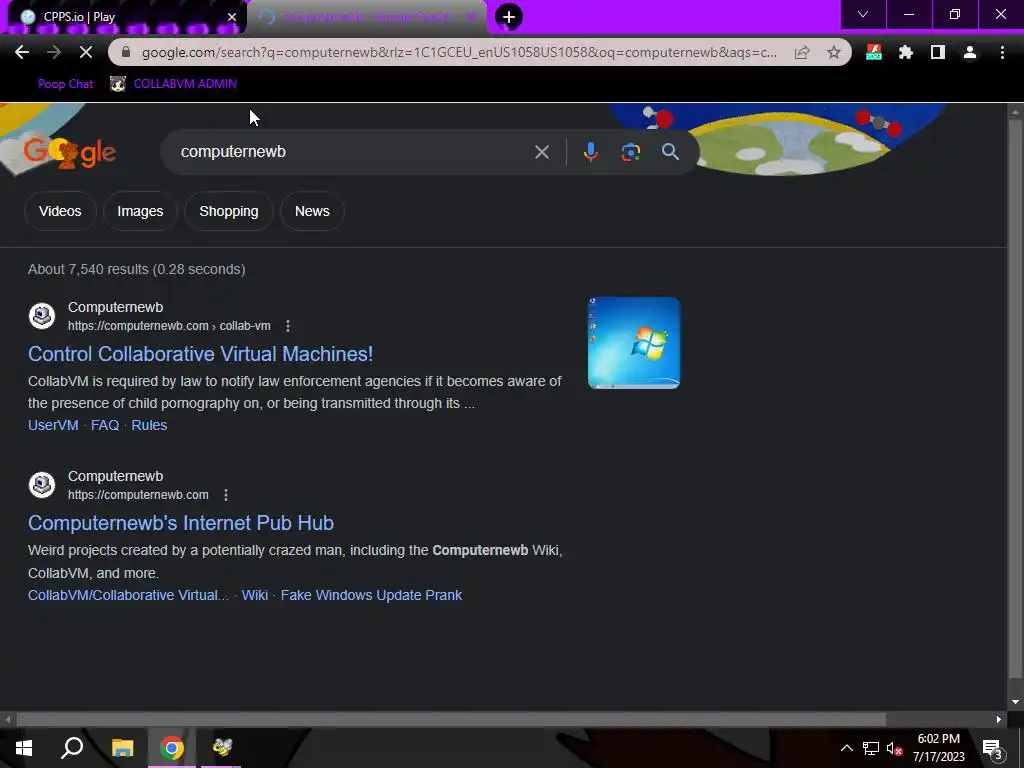This screenshot has height=768, width=1024.
Task: Toggle the browser side panel
Action: [937, 52]
